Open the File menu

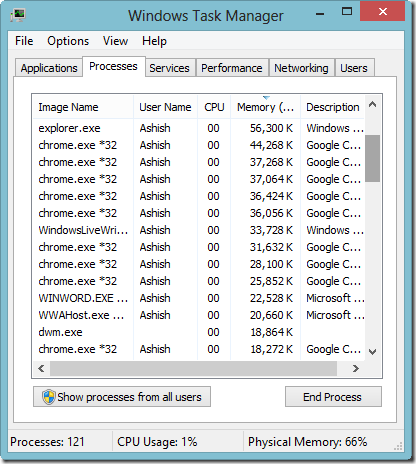click(24, 41)
